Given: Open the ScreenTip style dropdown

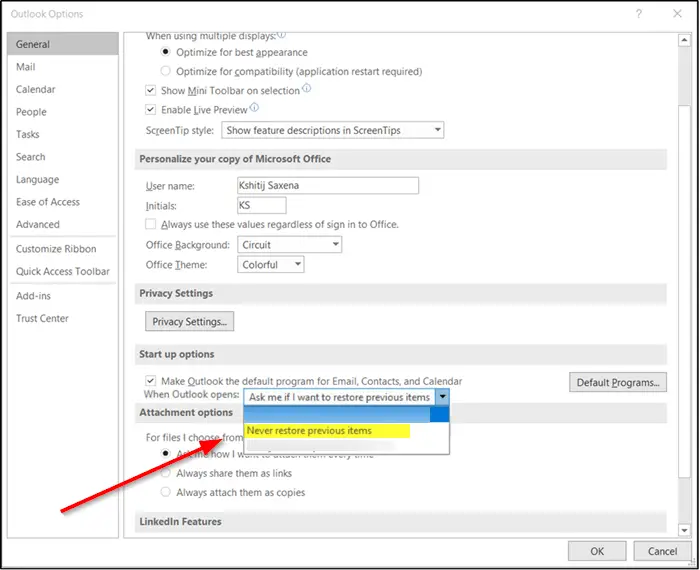Looking at the screenshot, I should [x=333, y=130].
